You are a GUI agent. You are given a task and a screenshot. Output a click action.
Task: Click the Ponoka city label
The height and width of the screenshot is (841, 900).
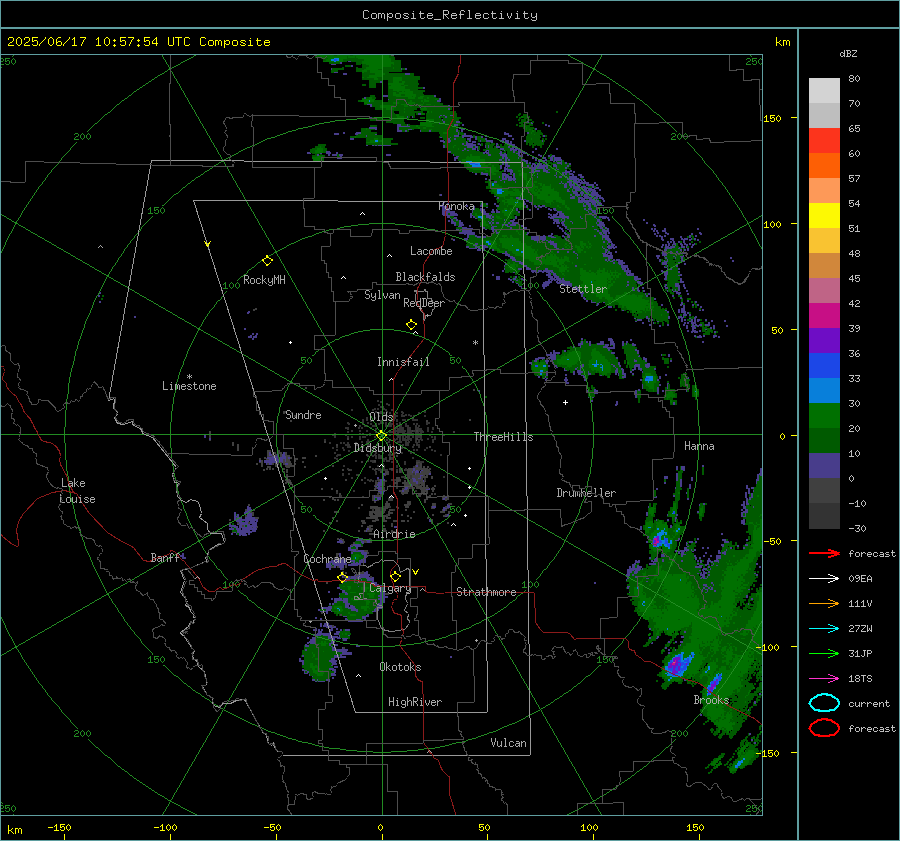click(457, 206)
